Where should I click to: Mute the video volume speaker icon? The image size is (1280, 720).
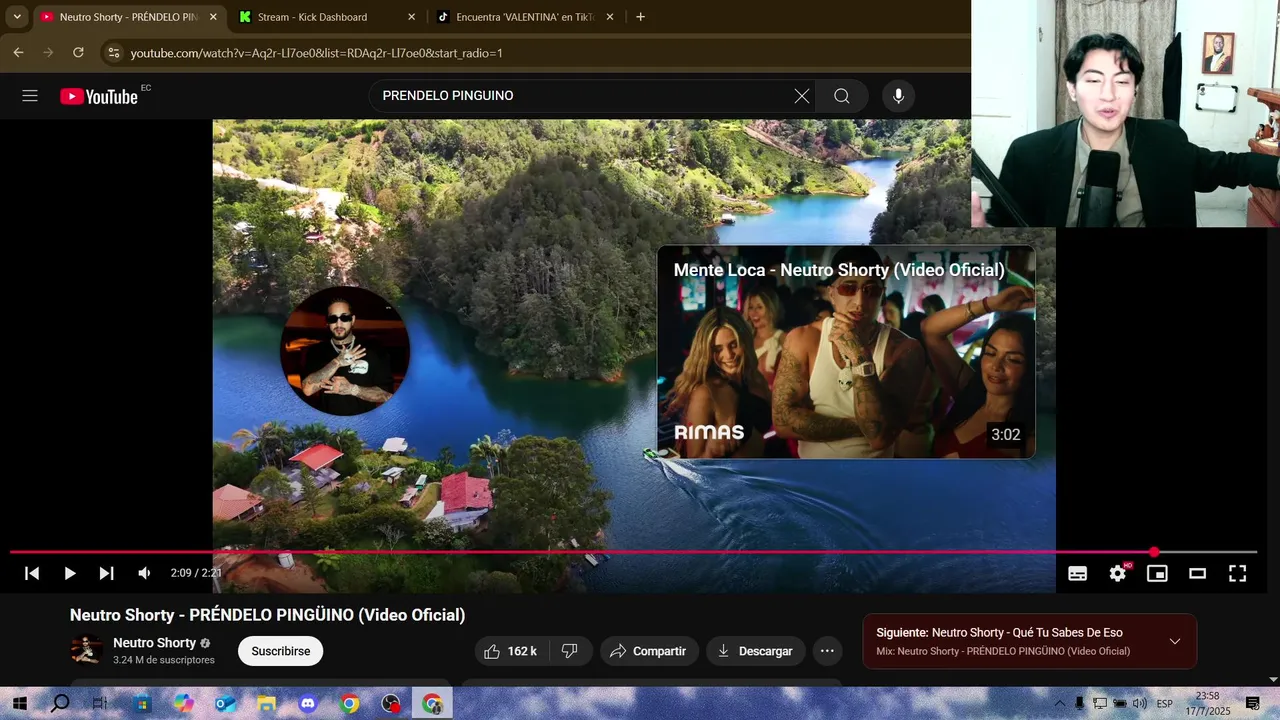pos(144,573)
